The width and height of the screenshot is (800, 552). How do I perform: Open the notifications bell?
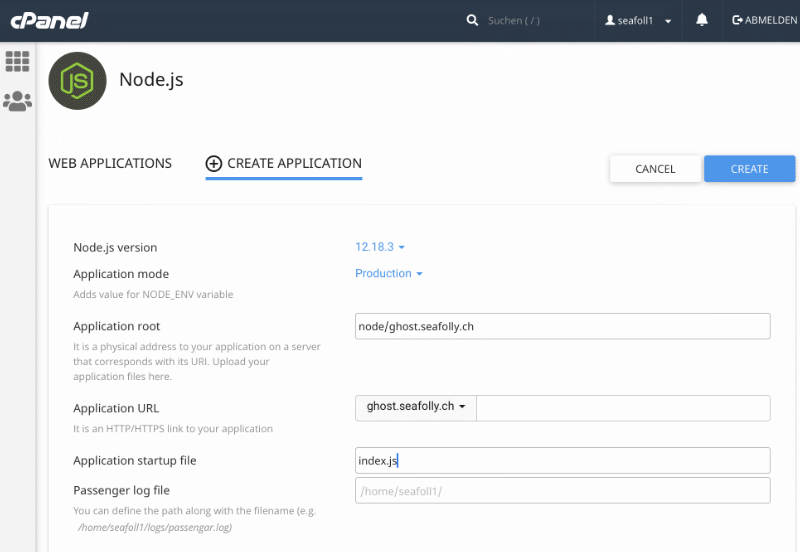point(702,20)
